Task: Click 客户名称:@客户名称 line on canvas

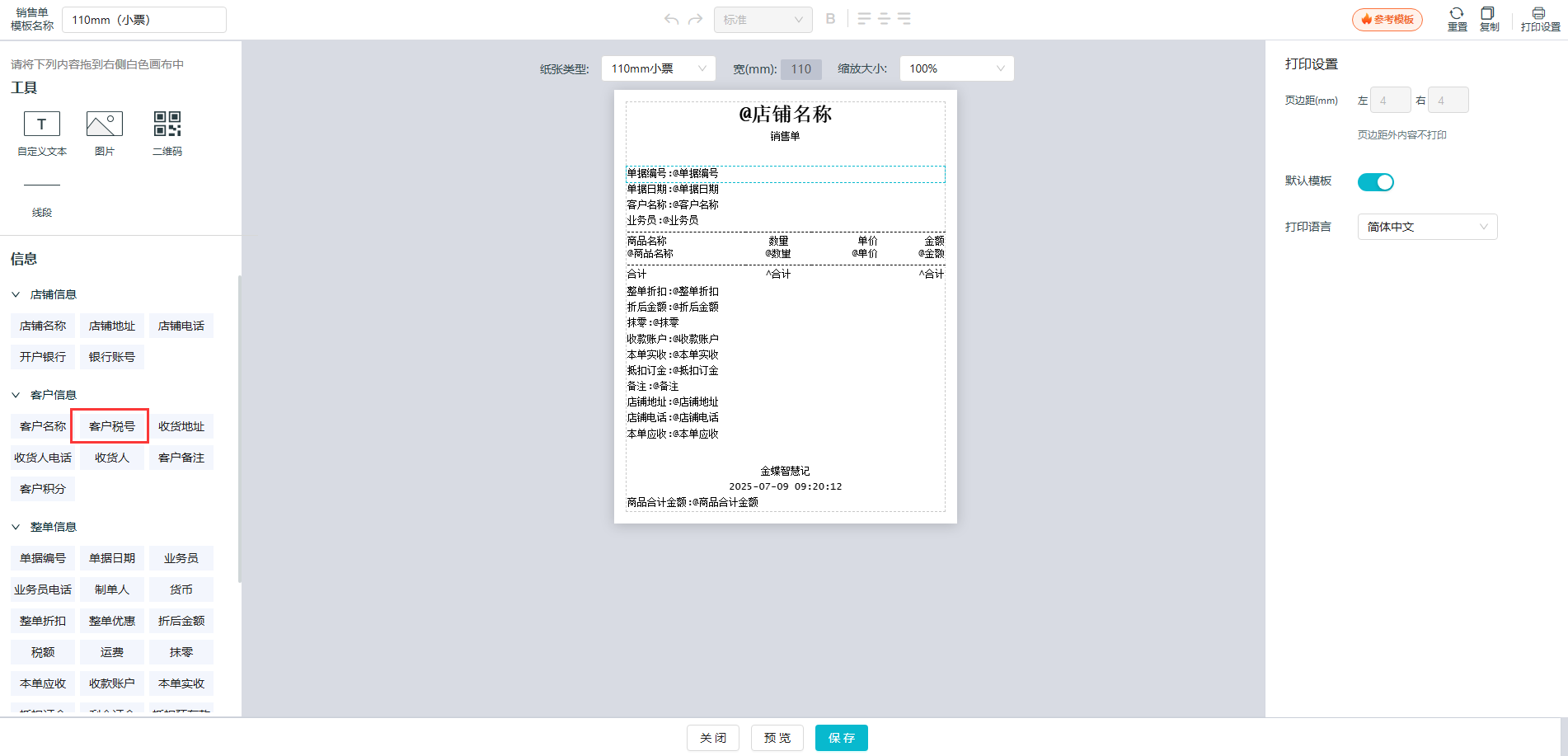Action: (x=673, y=204)
